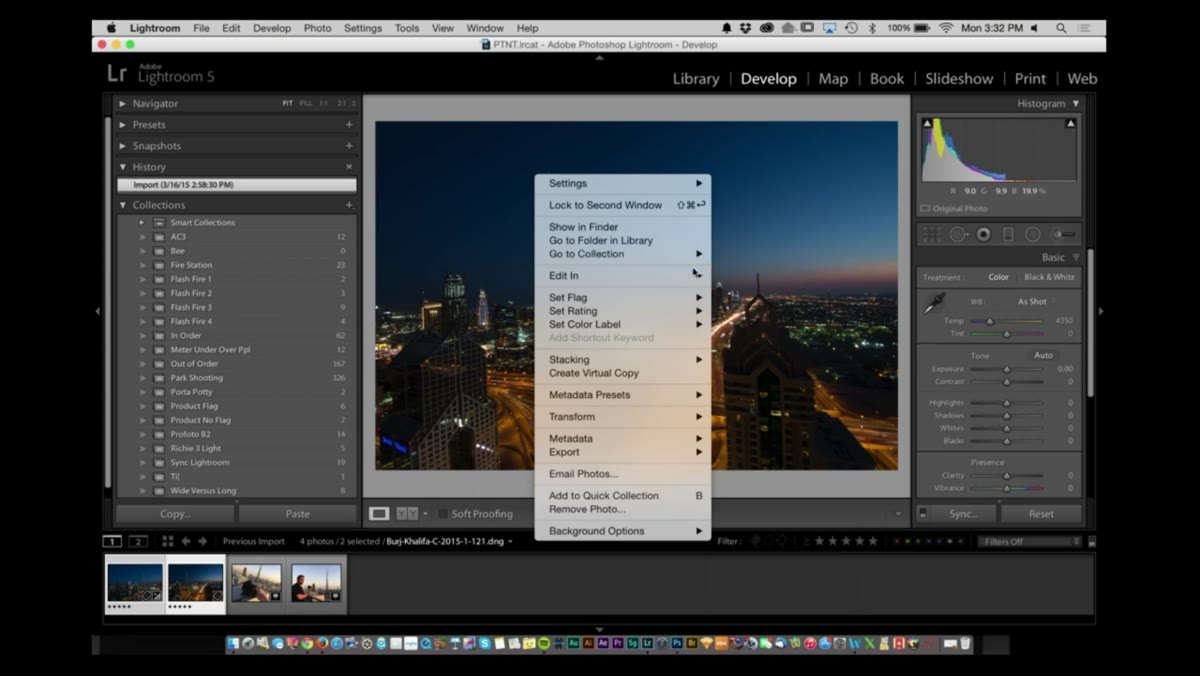Toggle histogram highlight clipping triangle
Screen dimensions: 1200x676
1071,123
